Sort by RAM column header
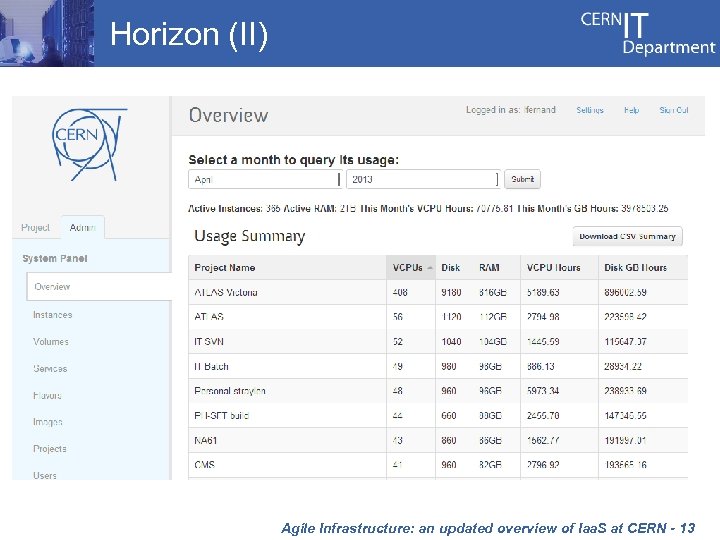The height and width of the screenshot is (540, 720). tap(489, 268)
